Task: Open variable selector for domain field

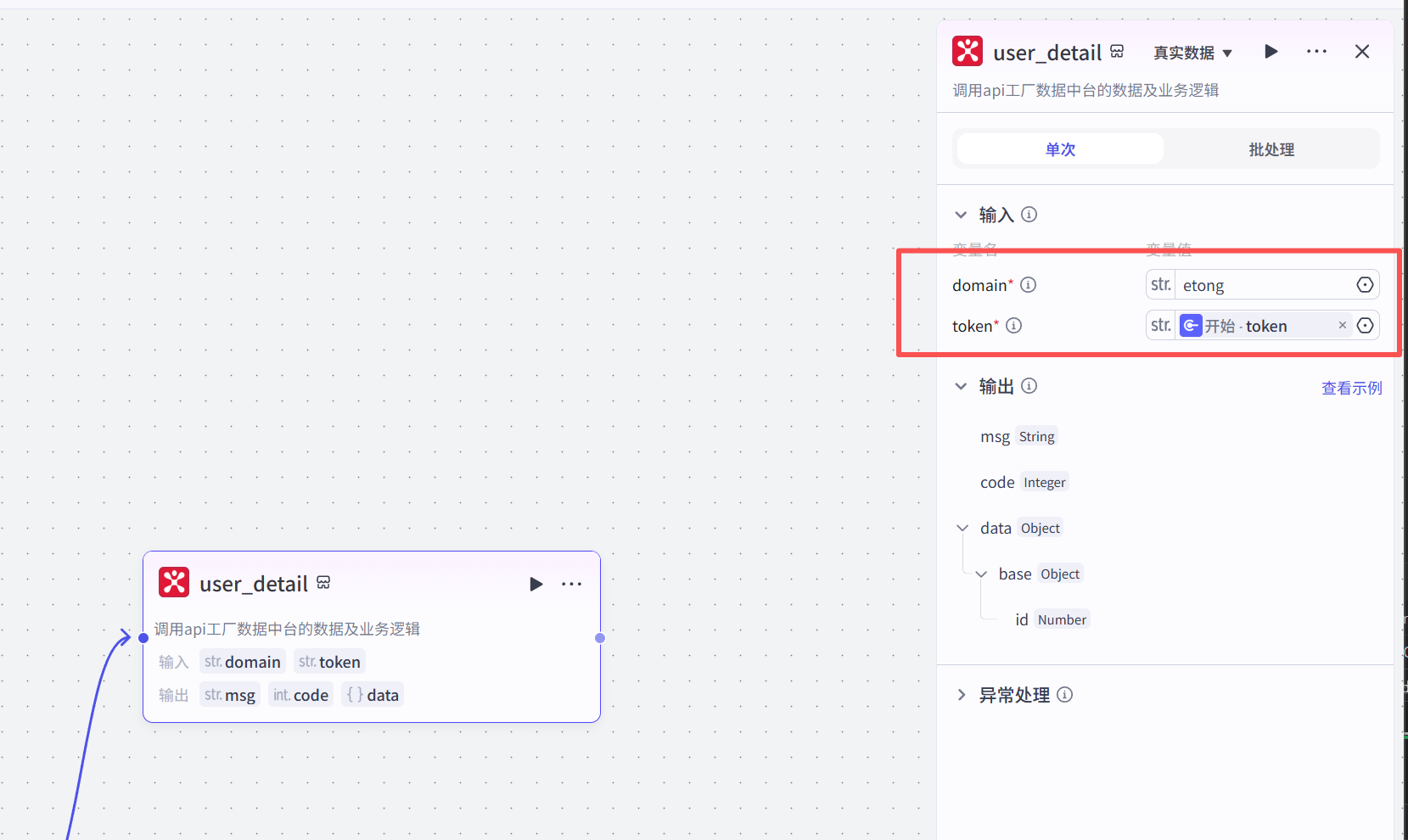Action: click(x=1364, y=285)
